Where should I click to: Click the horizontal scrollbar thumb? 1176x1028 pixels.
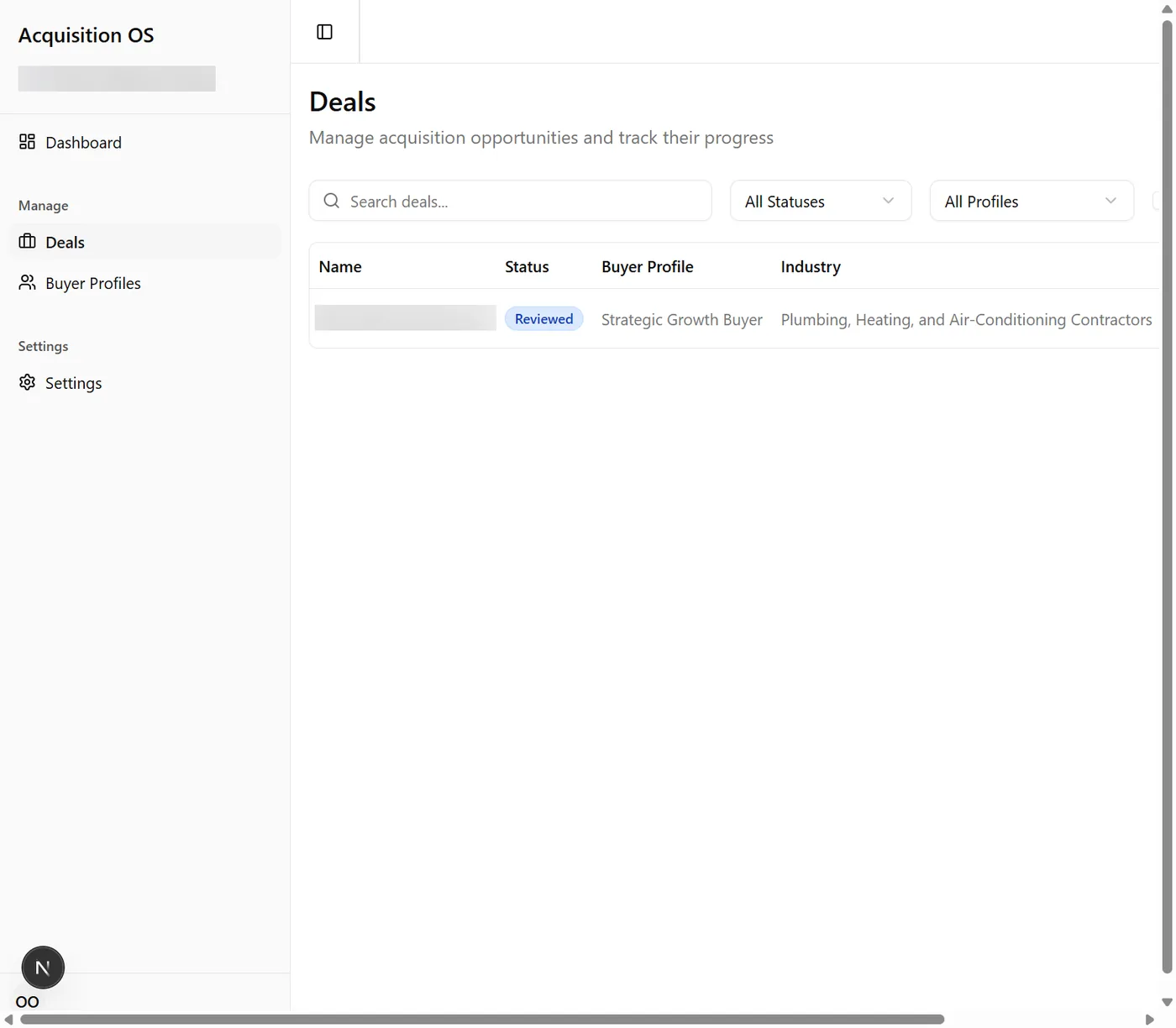482,1020
